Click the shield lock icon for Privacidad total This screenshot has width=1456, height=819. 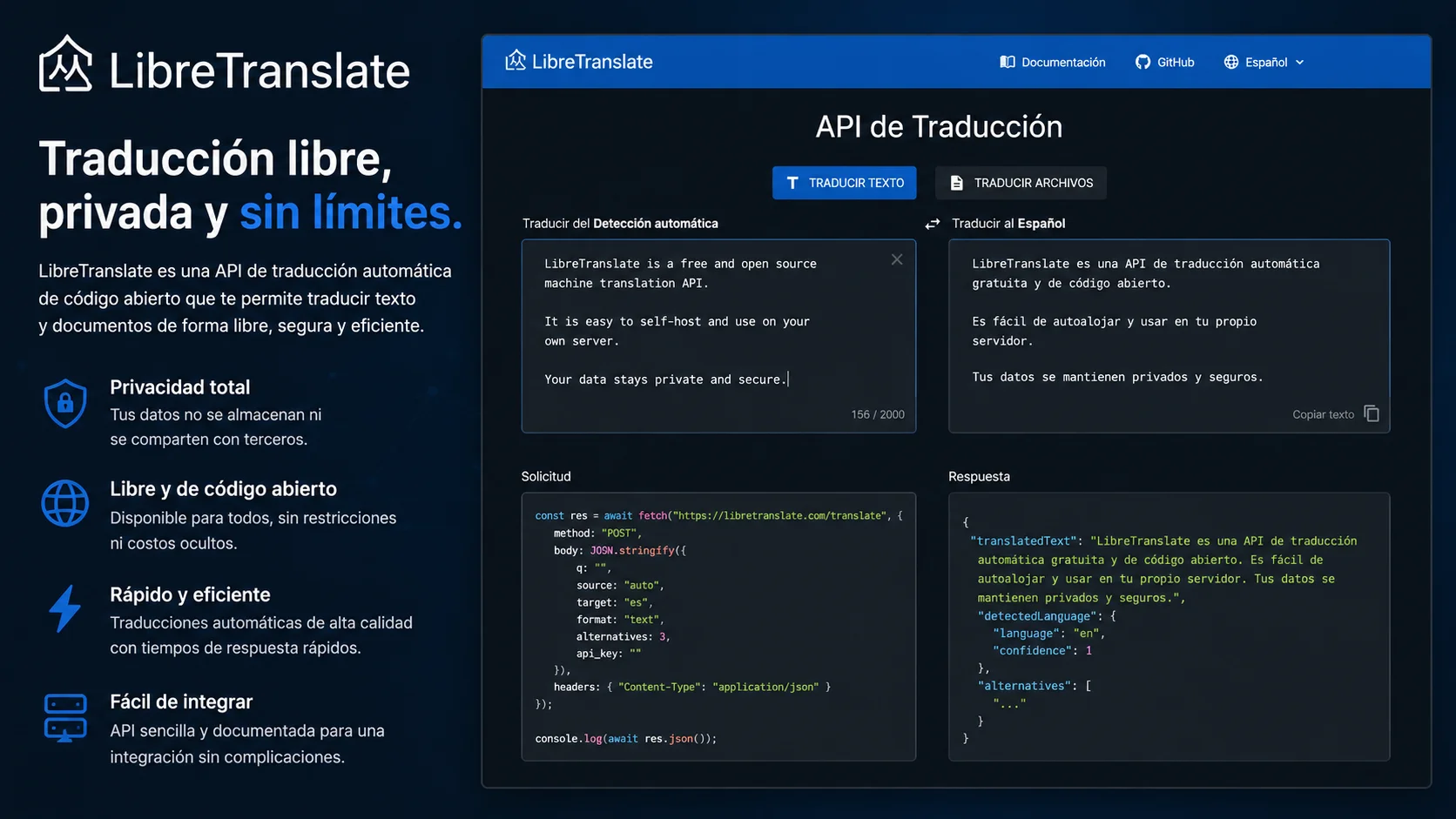(x=65, y=403)
